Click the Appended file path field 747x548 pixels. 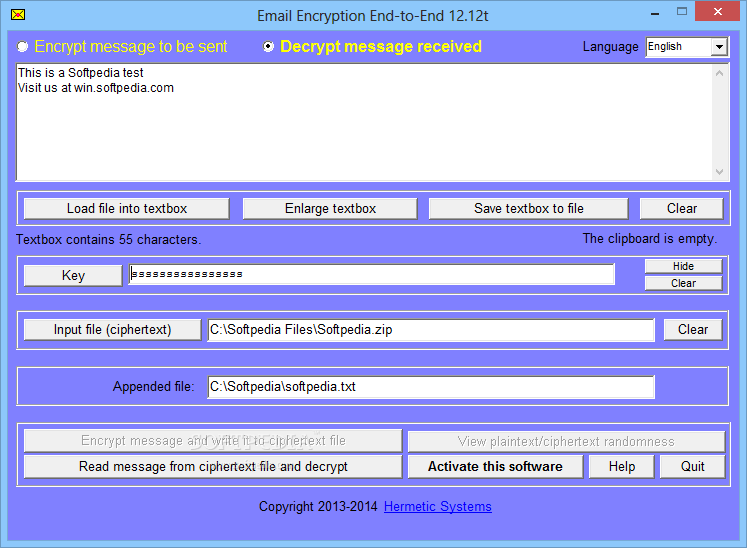click(431, 386)
